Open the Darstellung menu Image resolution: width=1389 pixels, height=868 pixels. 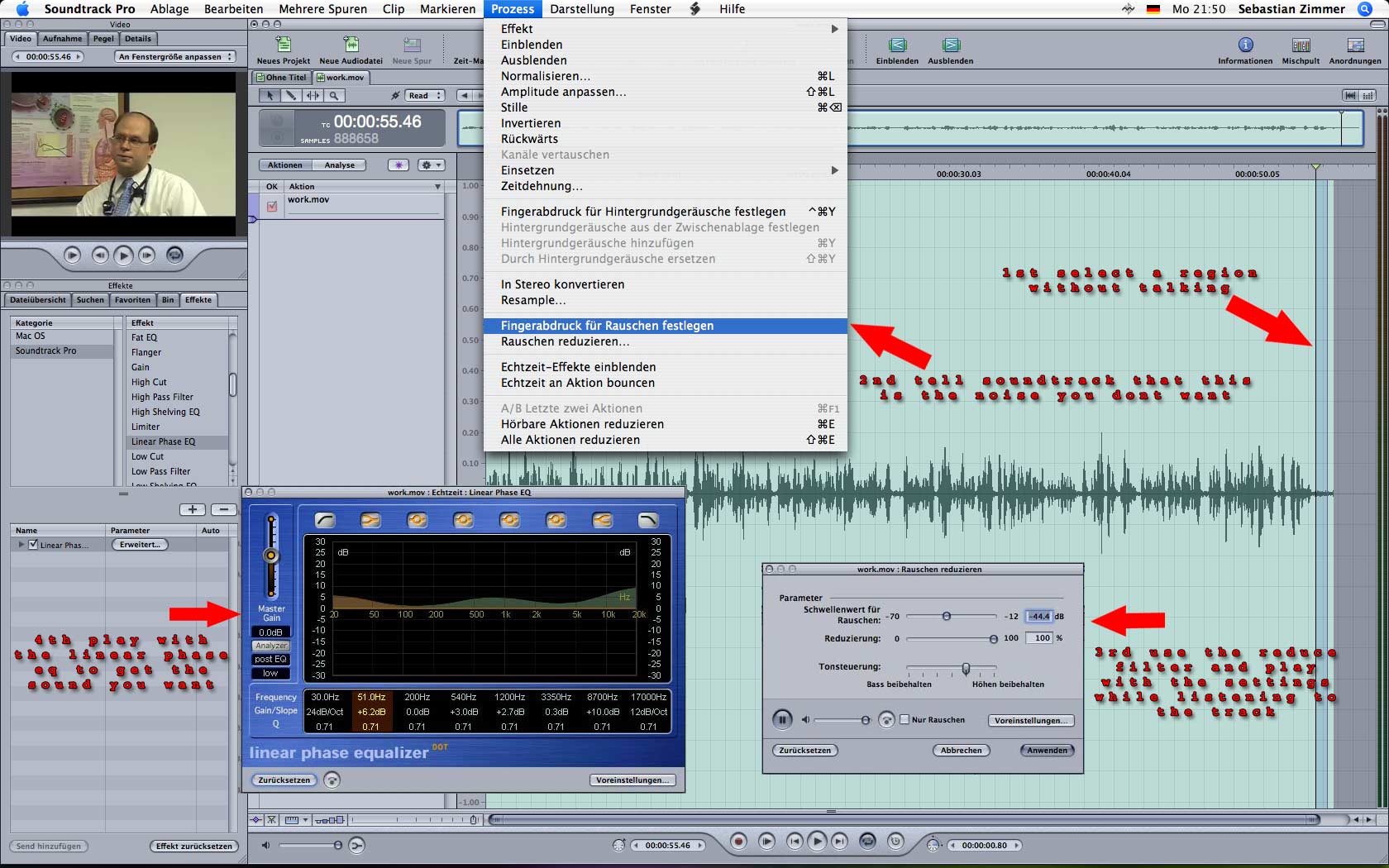[x=582, y=9]
